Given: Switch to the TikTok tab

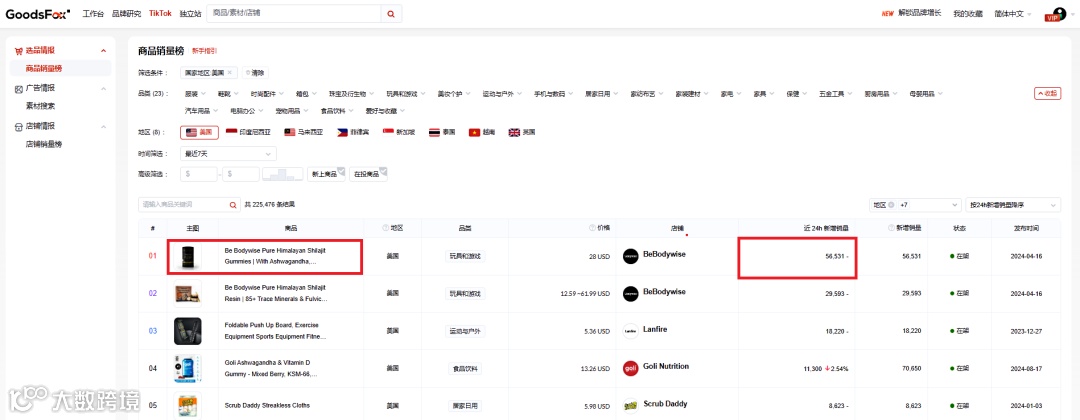Looking at the screenshot, I should (x=160, y=13).
